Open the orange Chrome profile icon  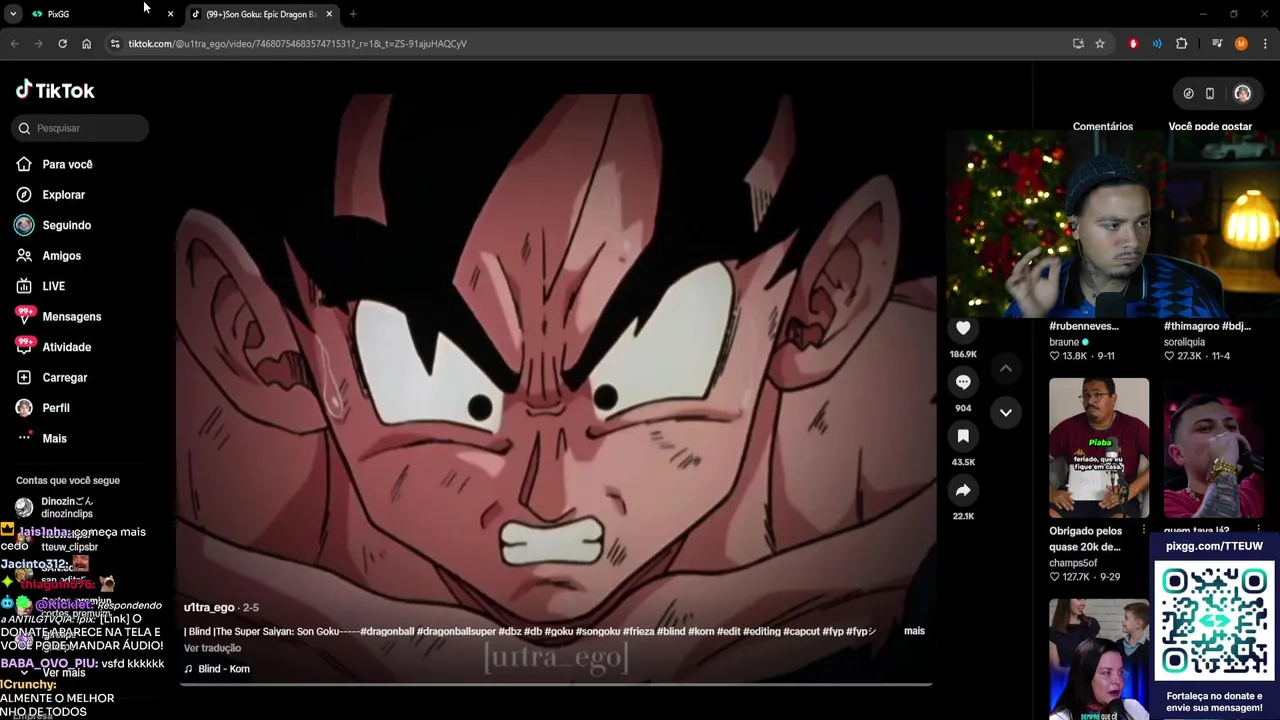click(x=1241, y=43)
